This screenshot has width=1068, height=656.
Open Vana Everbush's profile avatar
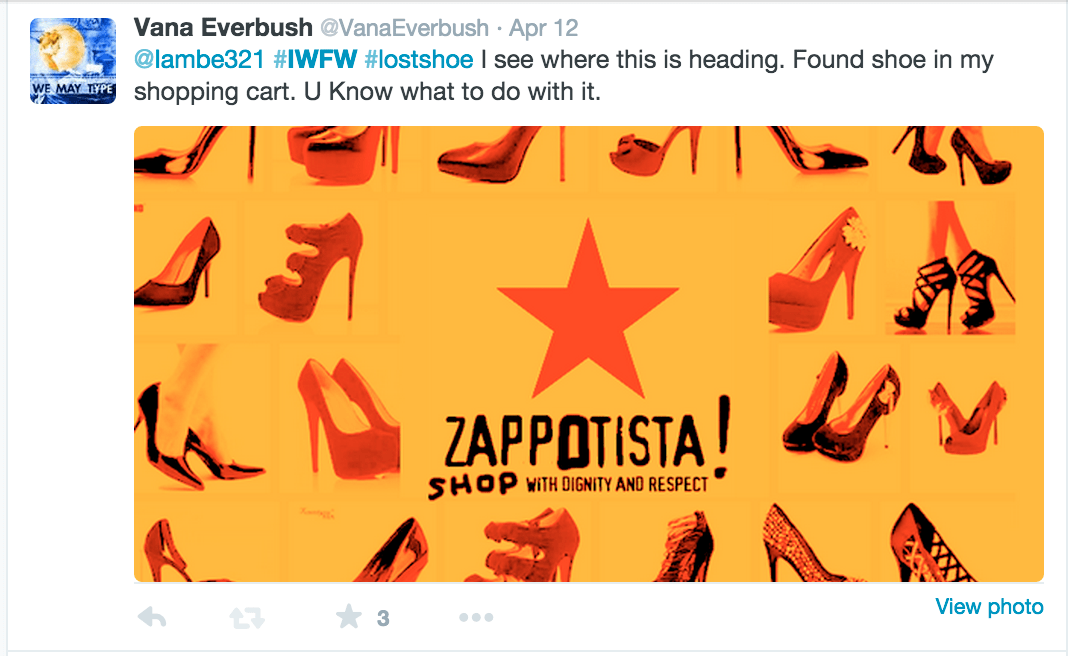(x=74, y=62)
